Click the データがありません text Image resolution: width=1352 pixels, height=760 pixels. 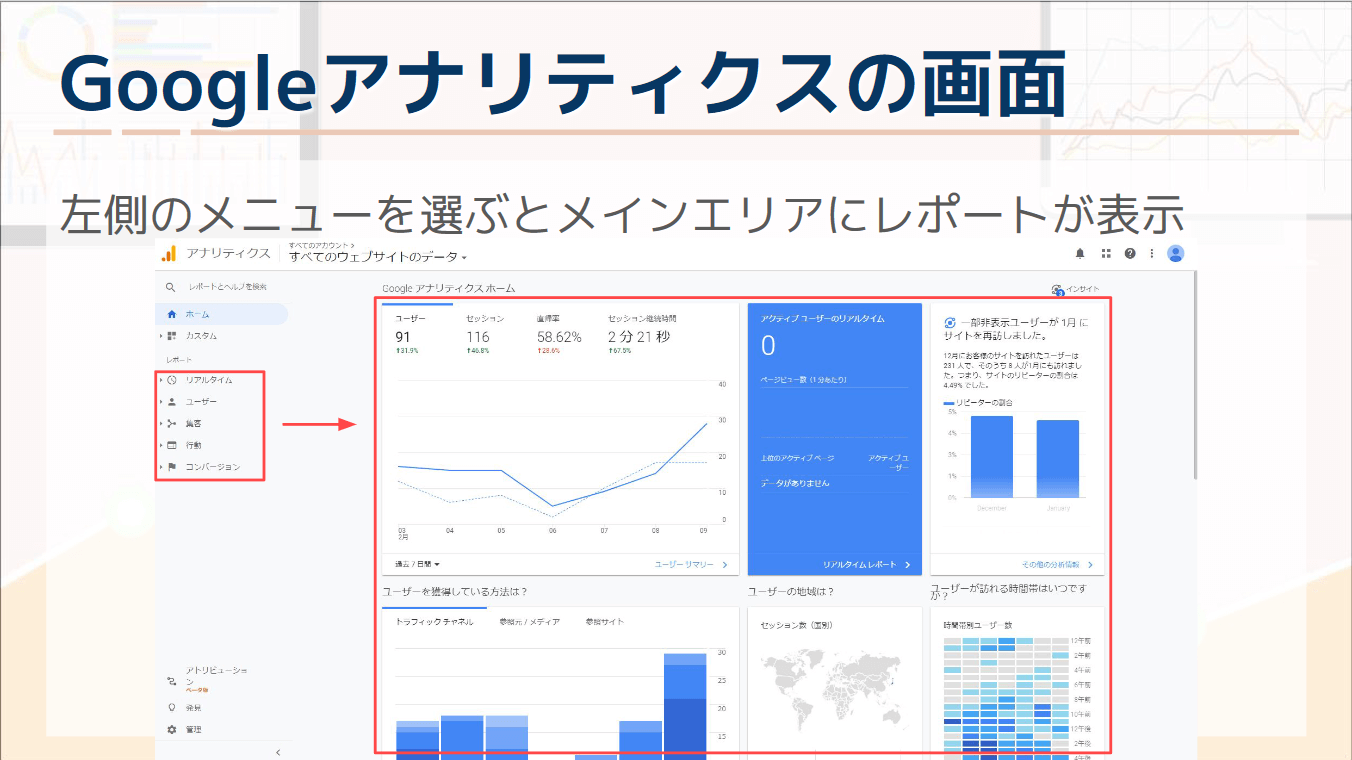pyautogui.click(x=795, y=483)
